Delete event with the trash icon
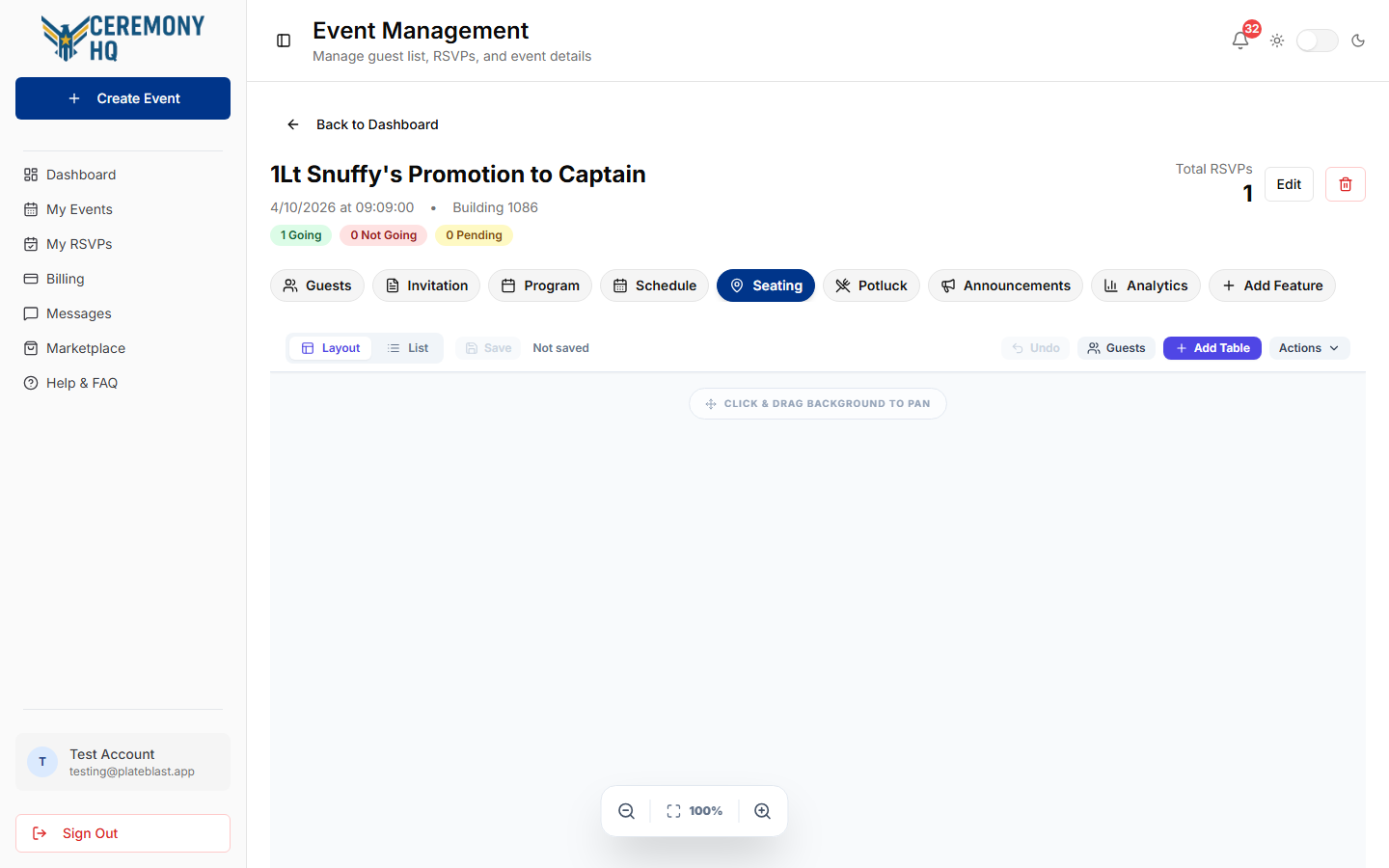1389x868 pixels. click(1346, 184)
